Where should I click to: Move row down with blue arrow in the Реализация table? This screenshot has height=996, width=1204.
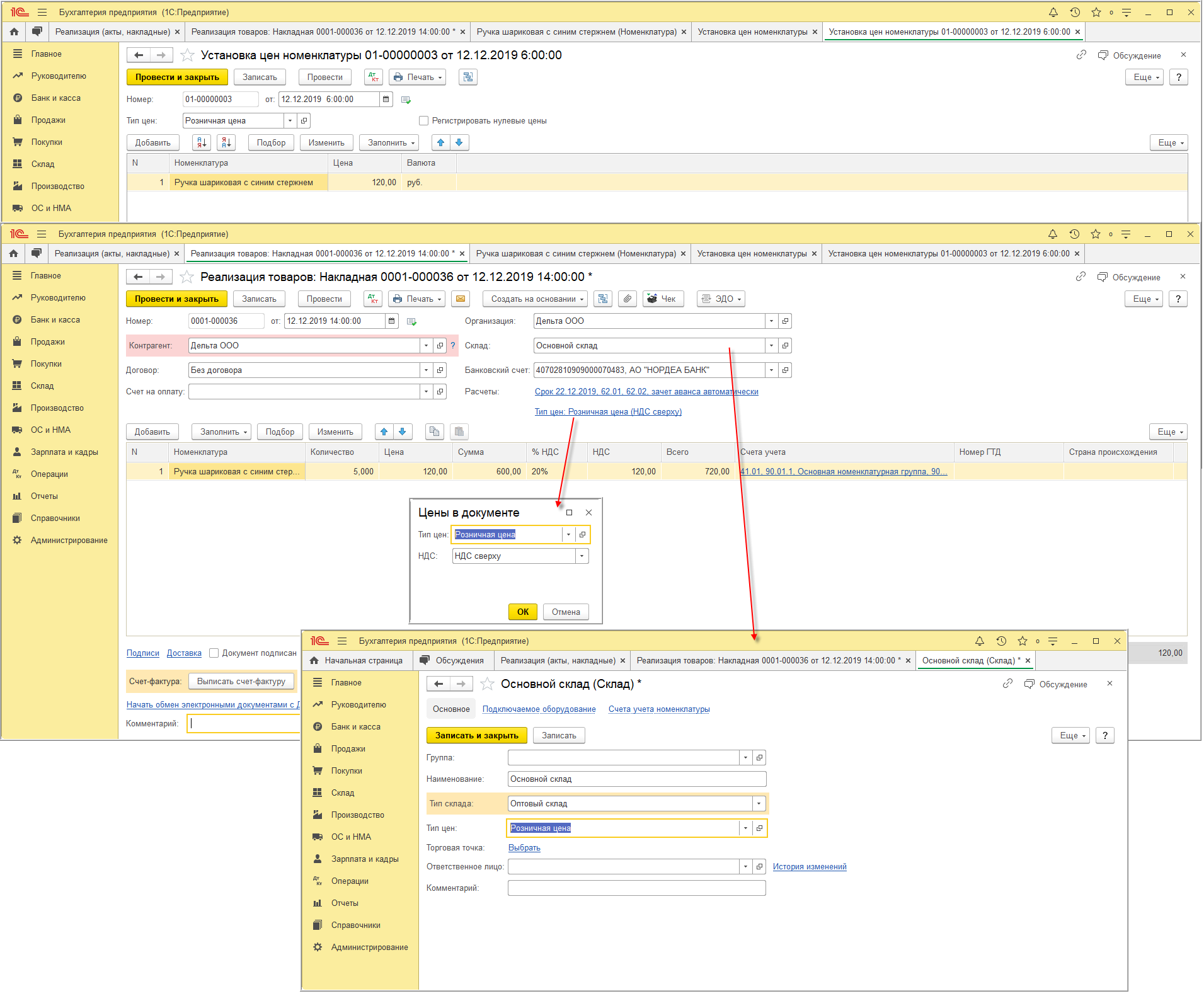(x=403, y=432)
